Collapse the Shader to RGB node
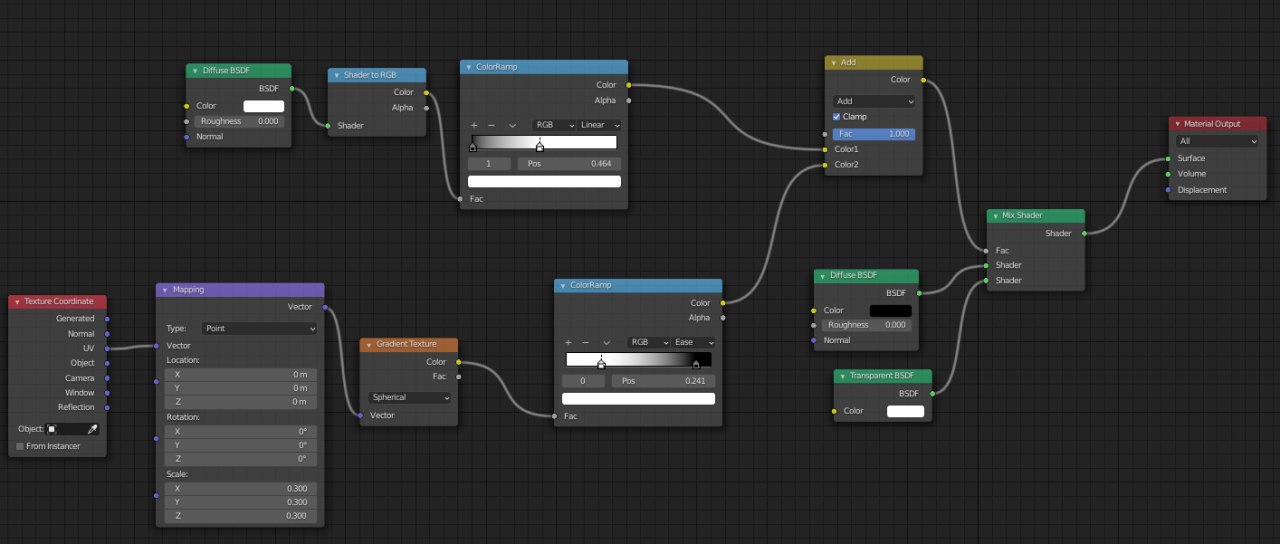Image resolution: width=1280 pixels, height=544 pixels. click(x=337, y=75)
